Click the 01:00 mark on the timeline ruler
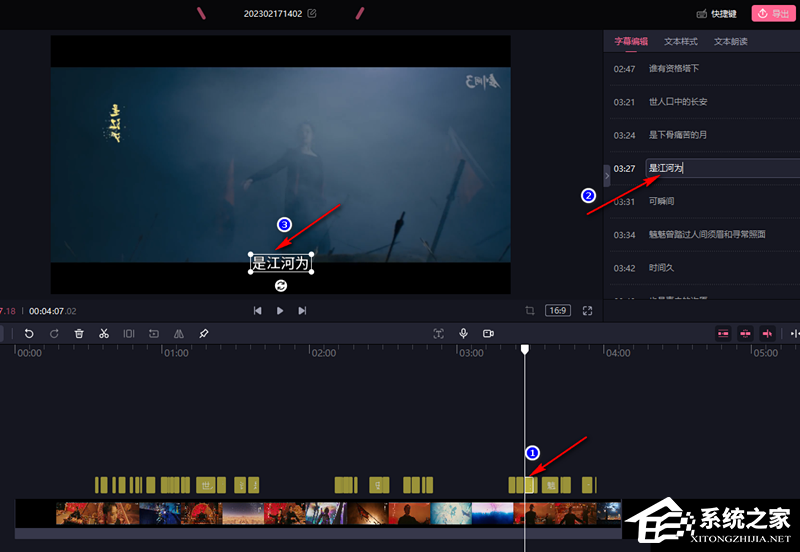800x552 pixels. tap(176, 353)
